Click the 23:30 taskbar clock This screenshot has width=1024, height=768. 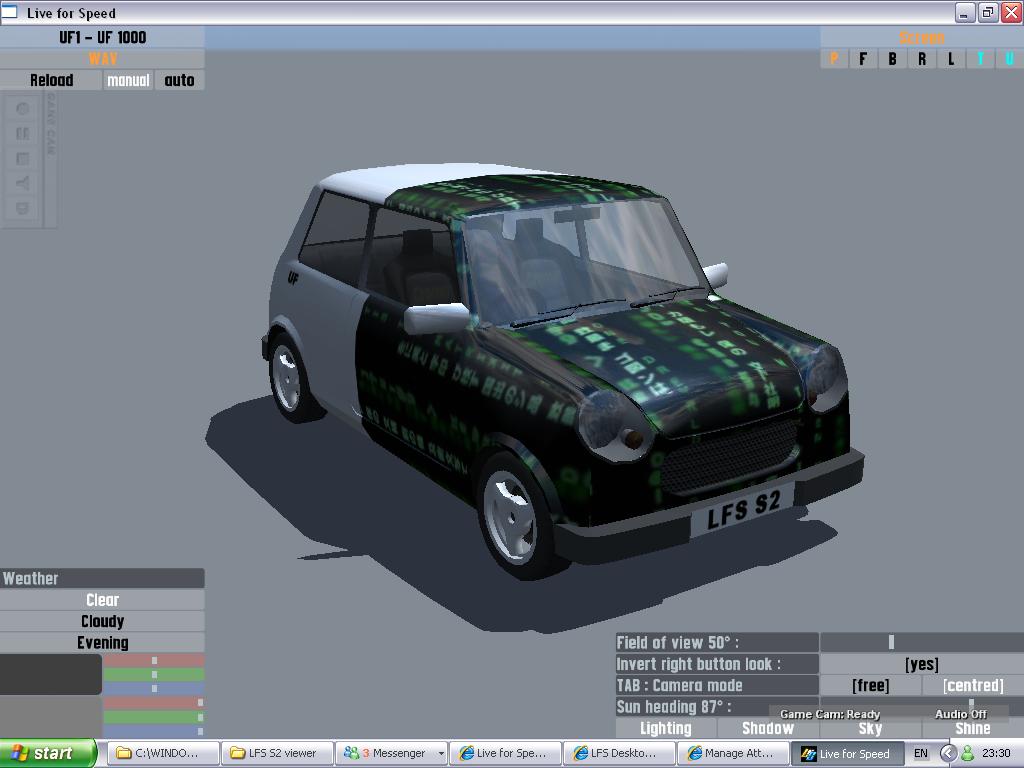(x=996, y=754)
